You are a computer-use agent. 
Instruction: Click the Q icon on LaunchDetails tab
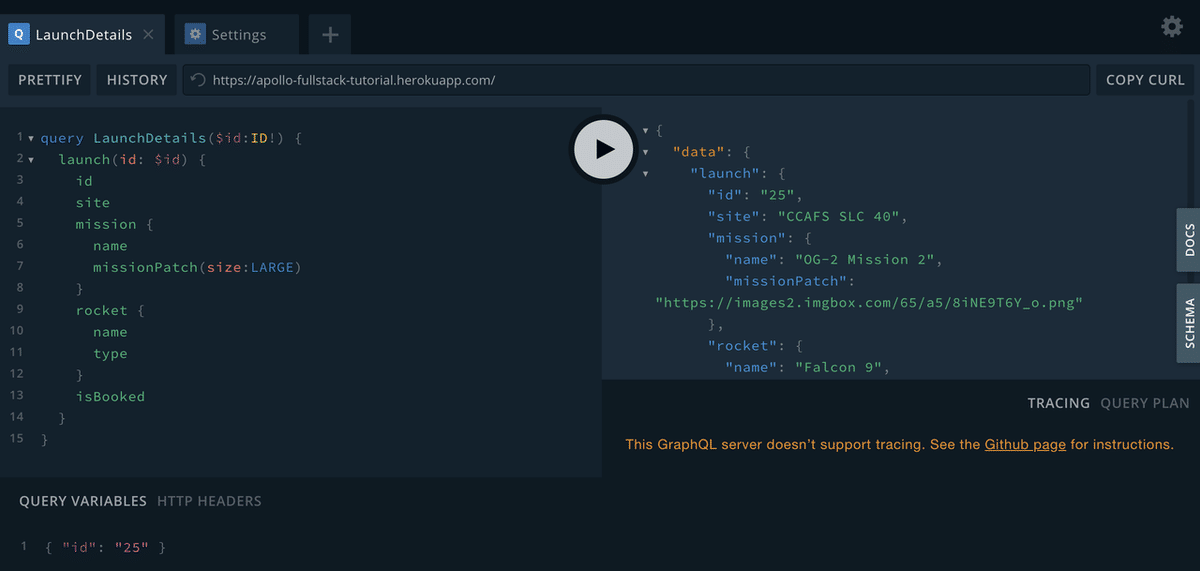coord(18,34)
